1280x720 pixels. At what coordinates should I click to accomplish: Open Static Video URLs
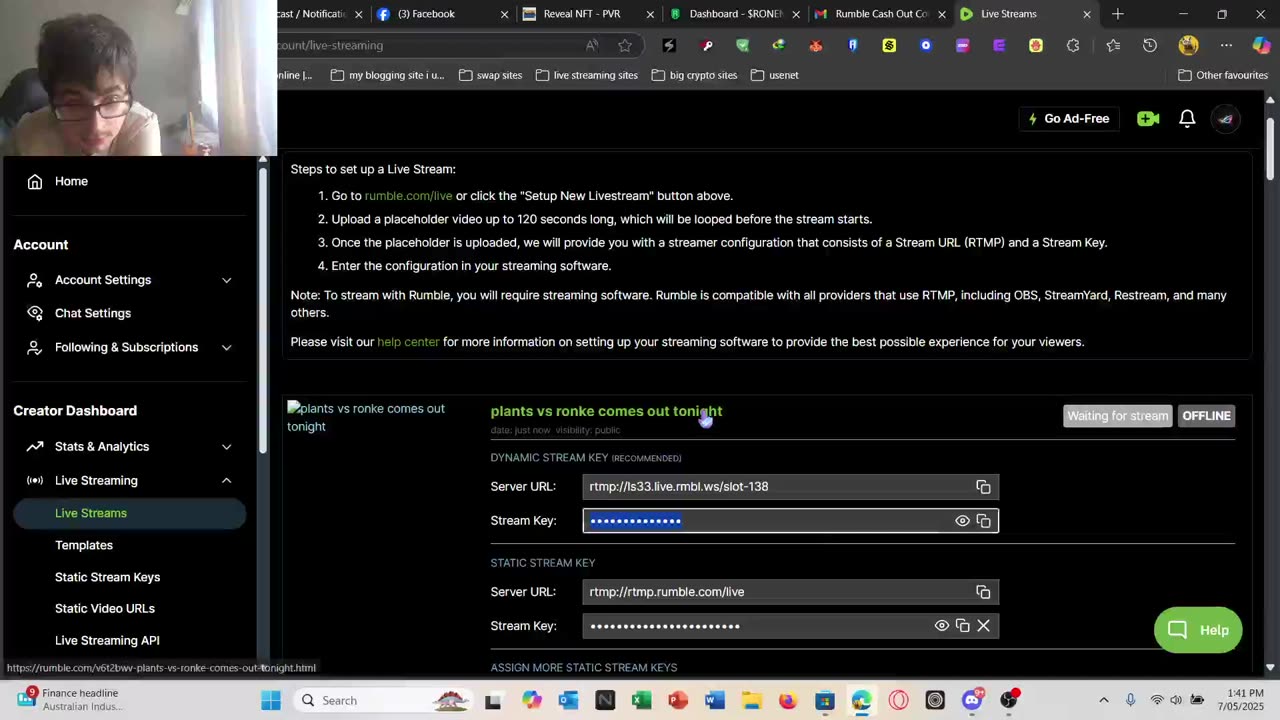pyautogui.click(x=105, y=608)
